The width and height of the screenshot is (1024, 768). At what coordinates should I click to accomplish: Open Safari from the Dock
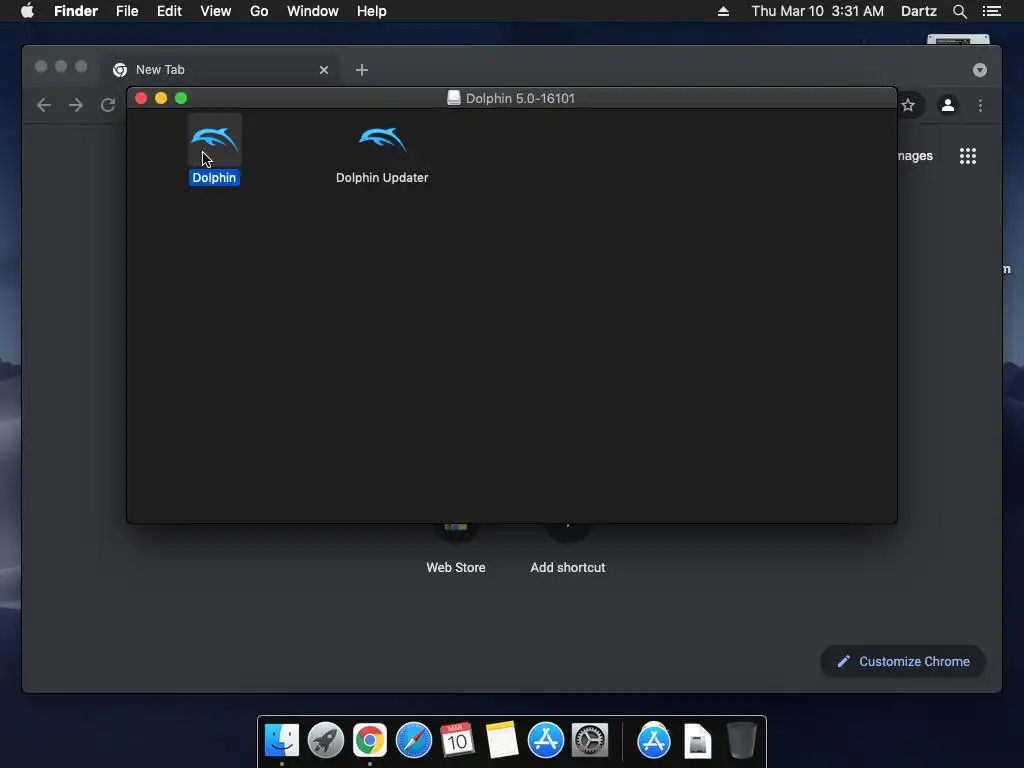414,740
